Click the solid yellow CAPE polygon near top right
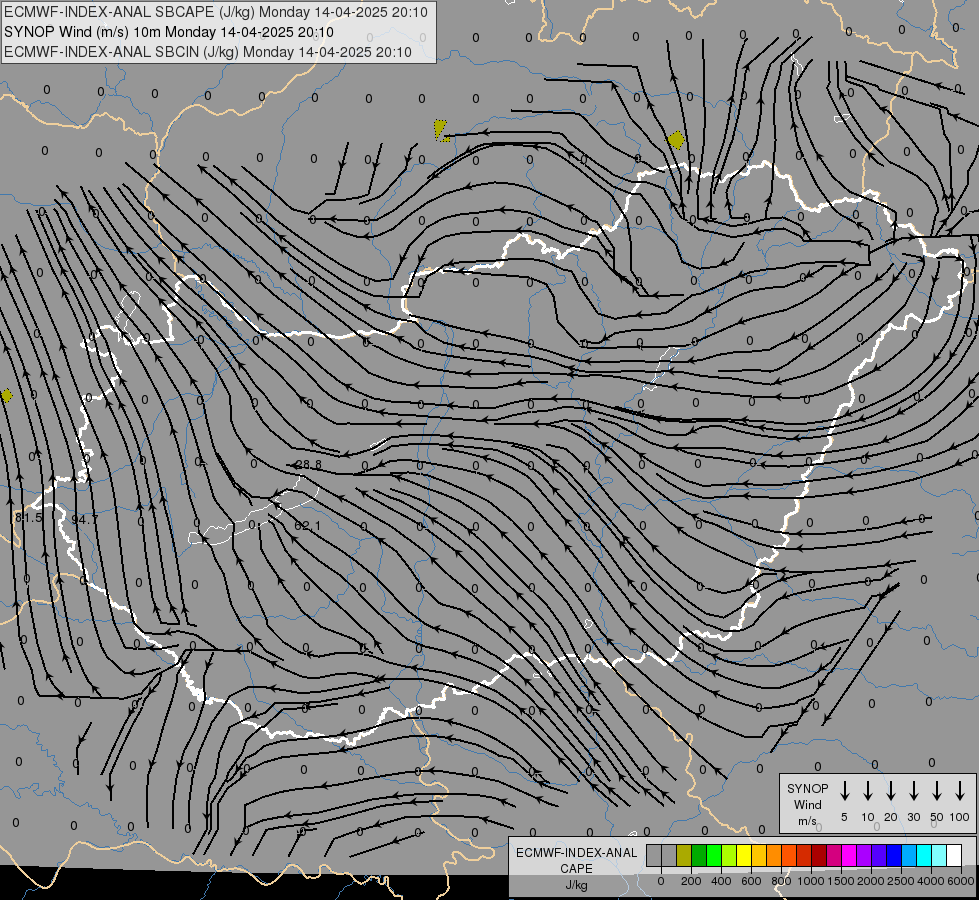Screen dimensions: 979x900 (676, 140)
